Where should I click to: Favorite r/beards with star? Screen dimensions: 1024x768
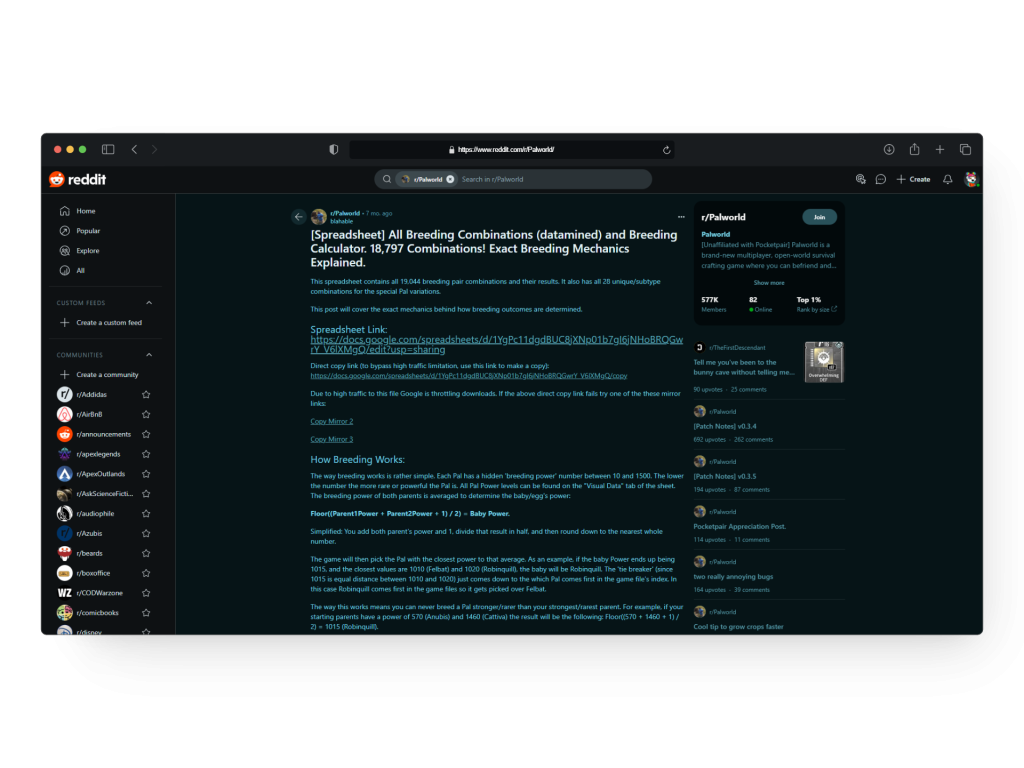point(146,554)
